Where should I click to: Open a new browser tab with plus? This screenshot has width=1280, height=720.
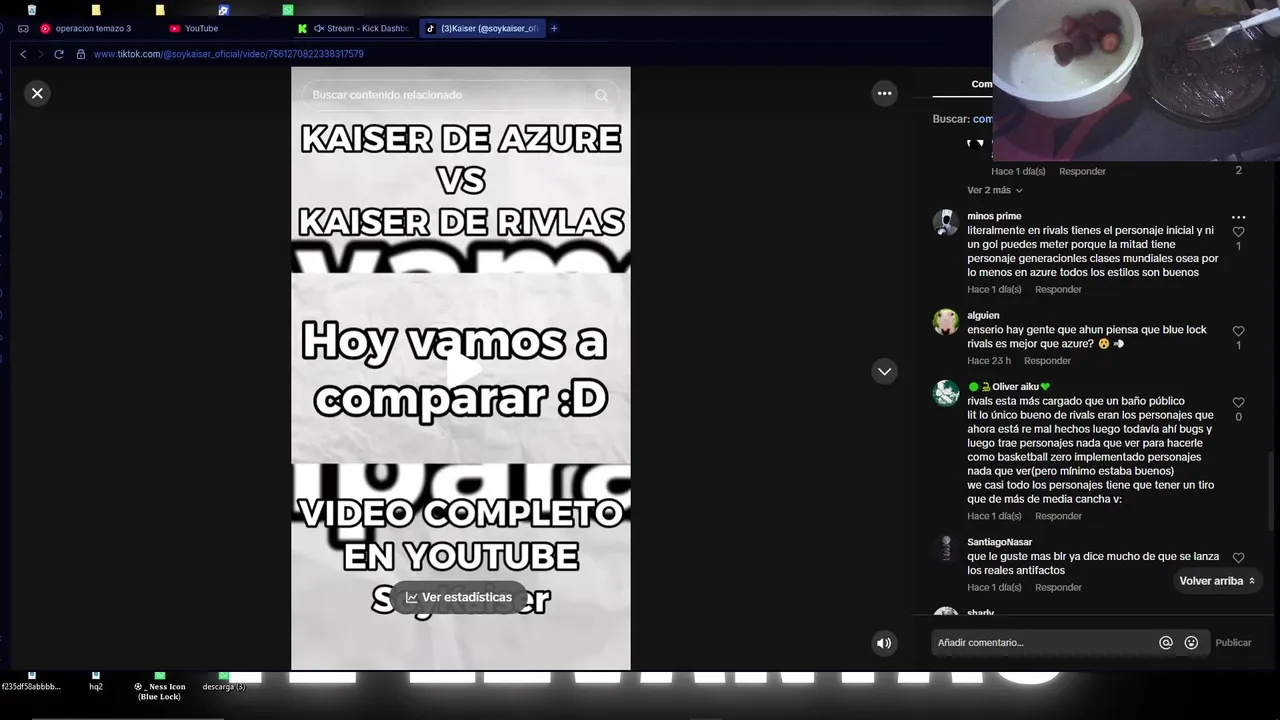(x=554, y=28)
